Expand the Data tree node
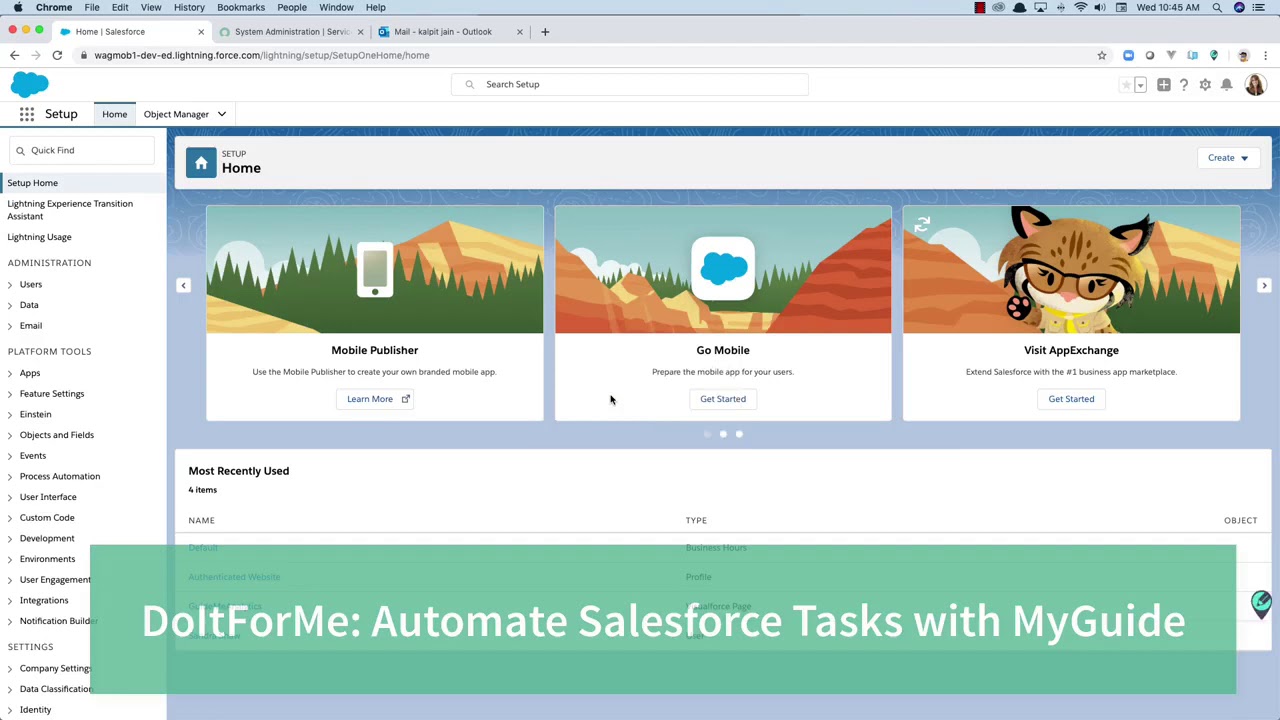 (x=10, y=305)
